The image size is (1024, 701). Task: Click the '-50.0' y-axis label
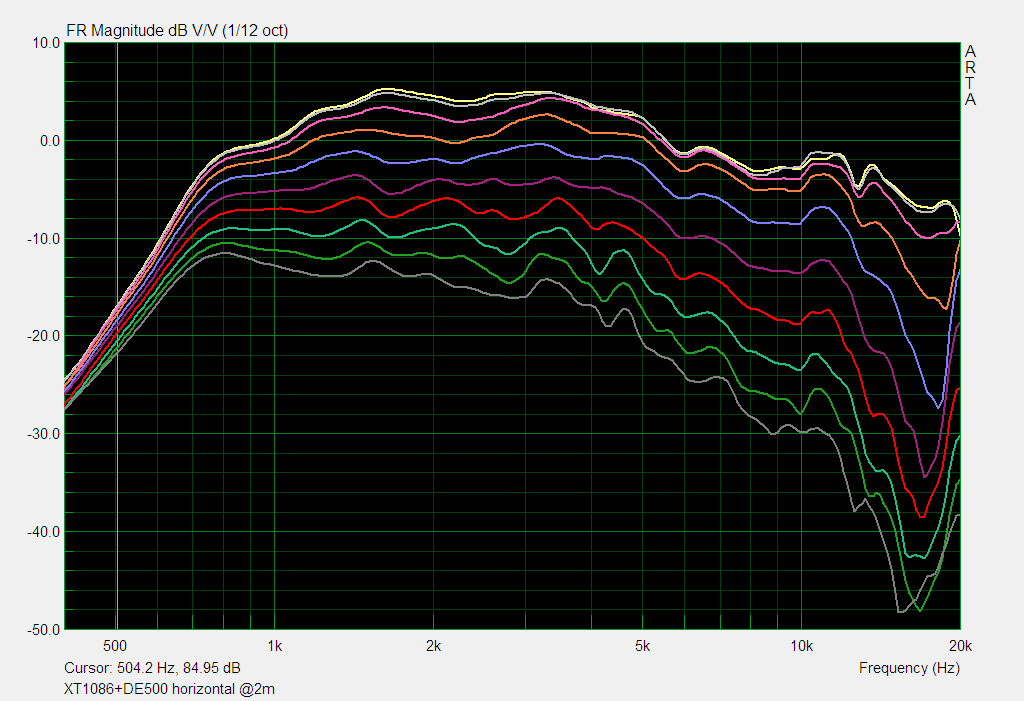tap(44, 630)
